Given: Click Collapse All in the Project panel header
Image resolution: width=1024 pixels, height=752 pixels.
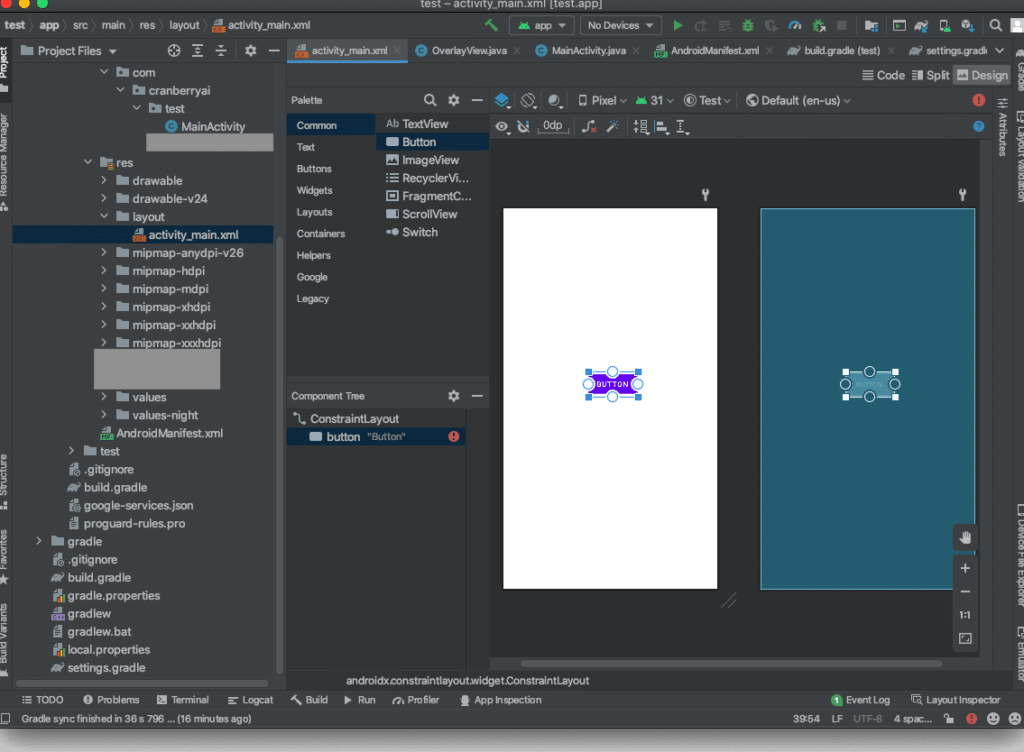Looking at the screenshot, I should click(221, 51).
